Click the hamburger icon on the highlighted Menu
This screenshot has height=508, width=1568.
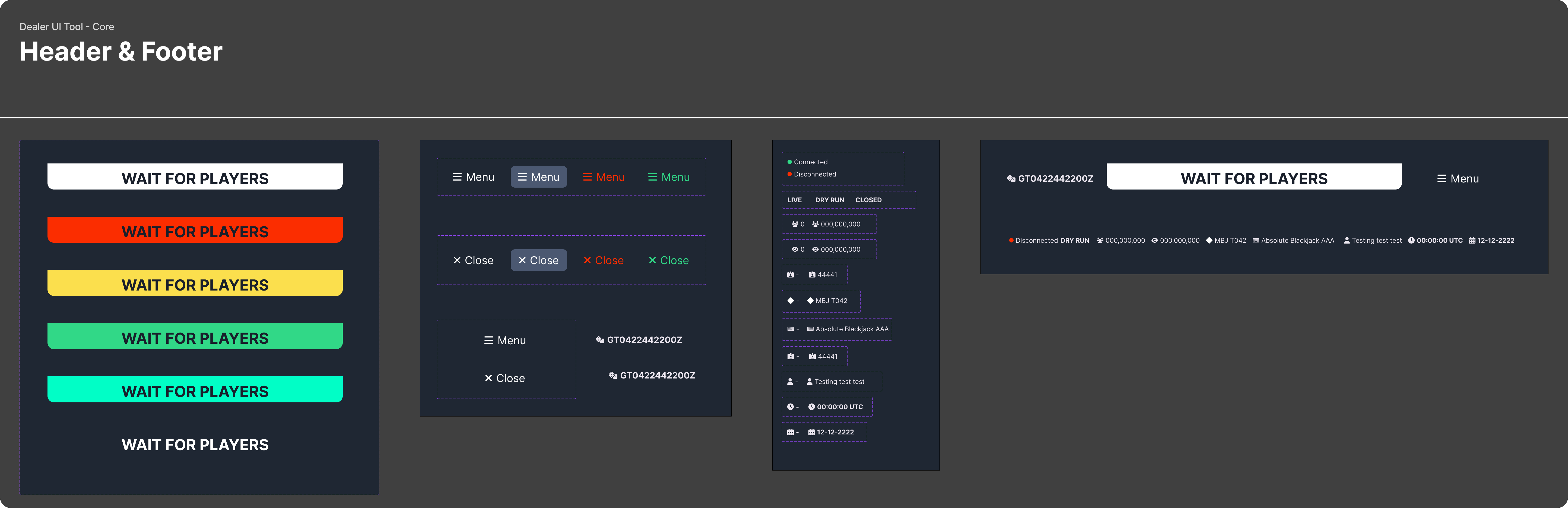522,177
